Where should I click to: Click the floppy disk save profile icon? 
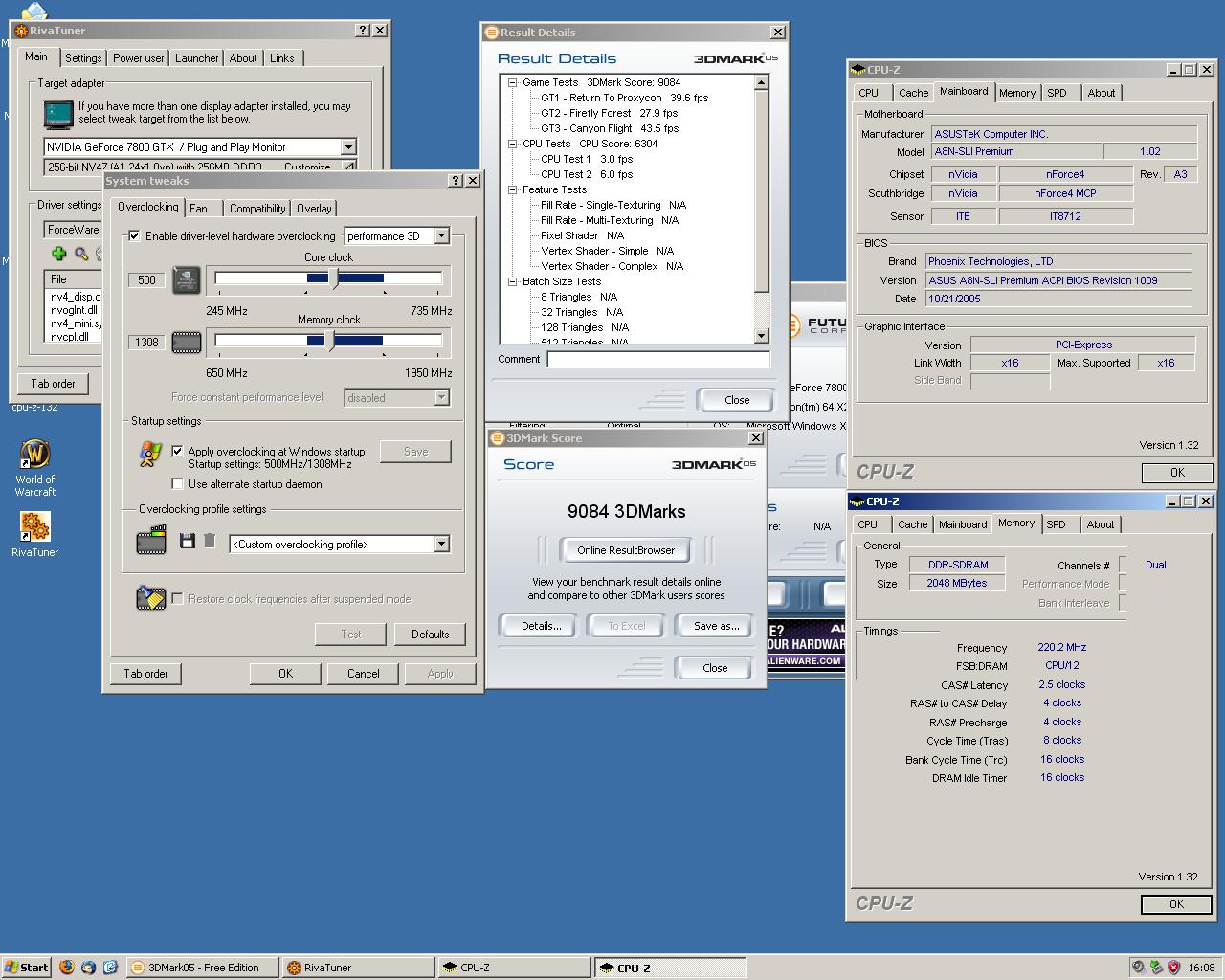(188, 541)
